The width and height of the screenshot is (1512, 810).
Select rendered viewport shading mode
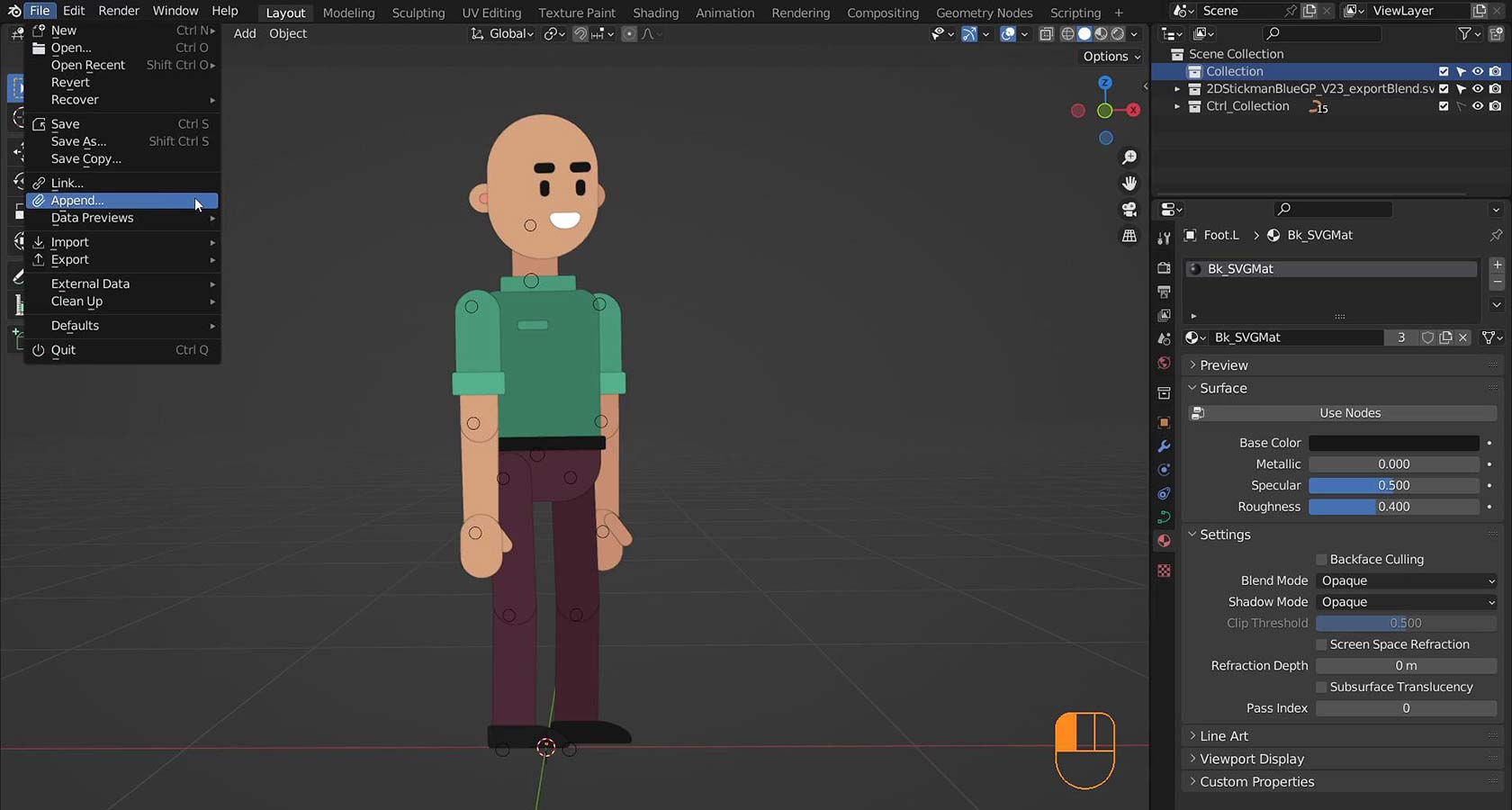point(1117,34)
